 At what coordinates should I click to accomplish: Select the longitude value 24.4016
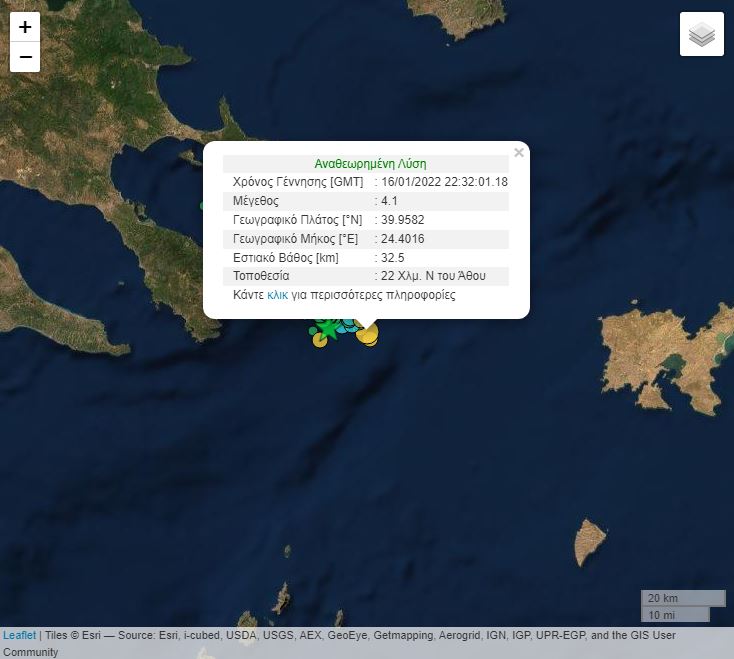(403, 239)
